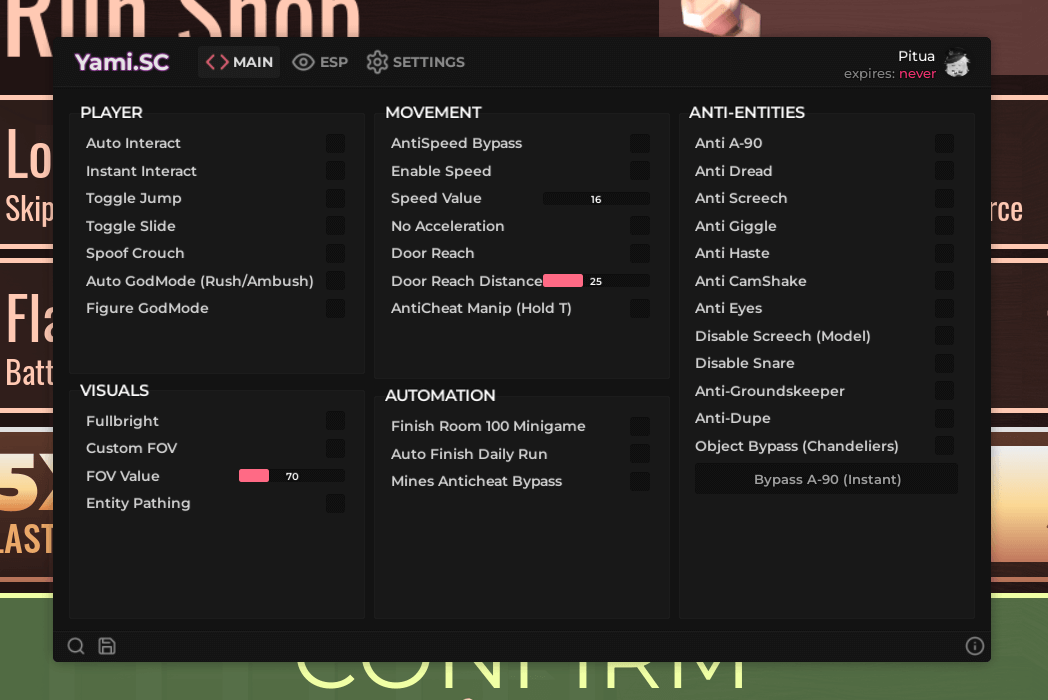Click the save config floppy icon
Viewport: 1048px width, 700px height.
107,646
